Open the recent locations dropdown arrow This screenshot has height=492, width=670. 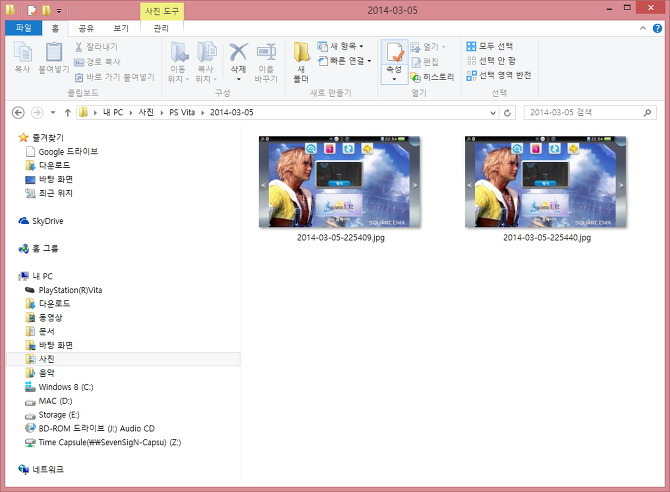point(53,113)
